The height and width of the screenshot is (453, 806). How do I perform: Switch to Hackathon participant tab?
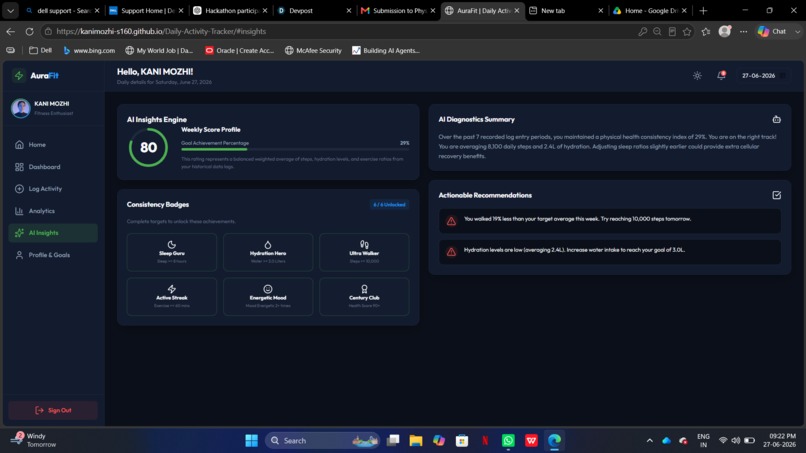pyautogui.click(x=230, y=10)
